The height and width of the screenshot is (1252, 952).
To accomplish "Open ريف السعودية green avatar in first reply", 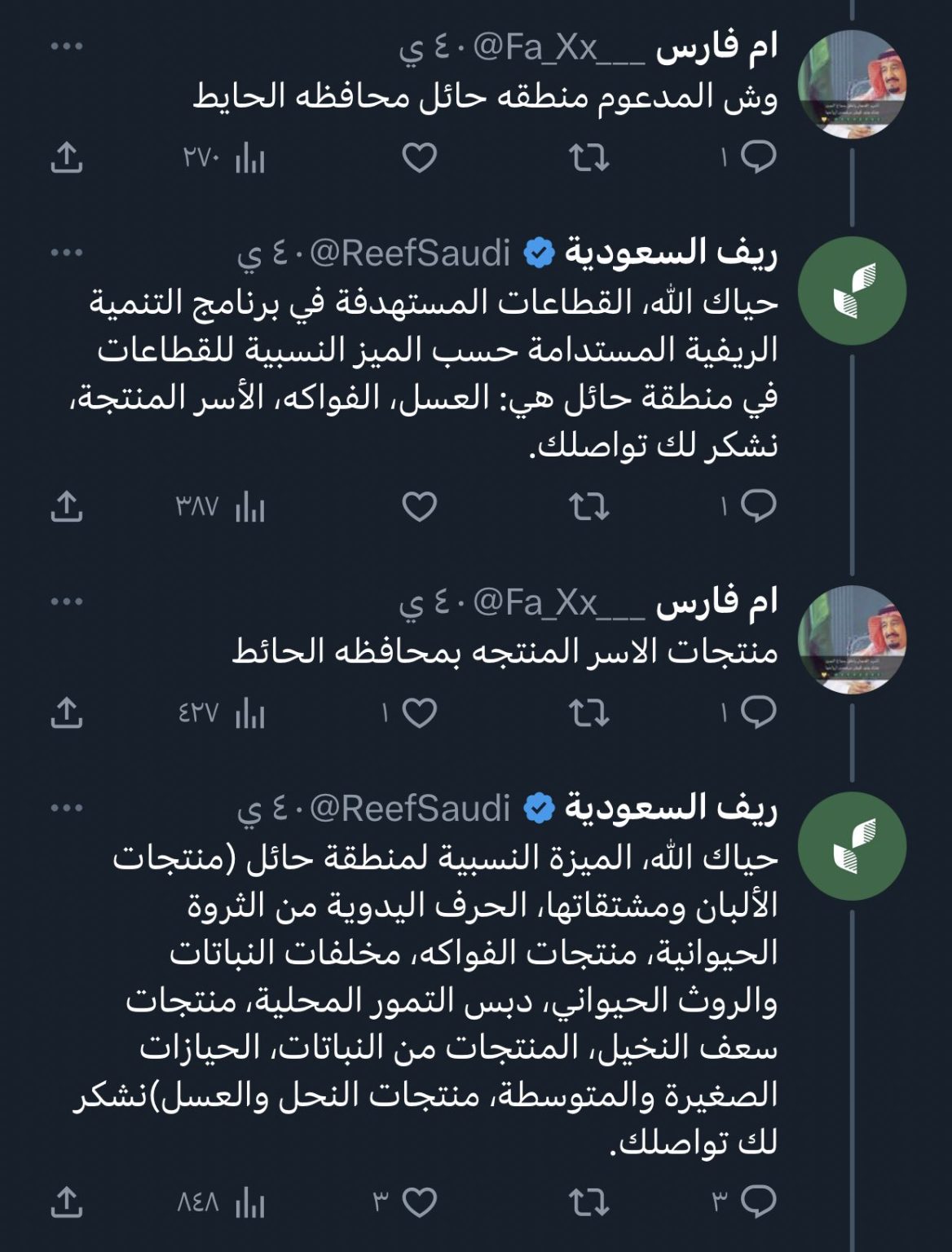I will [x=852, y=291].
